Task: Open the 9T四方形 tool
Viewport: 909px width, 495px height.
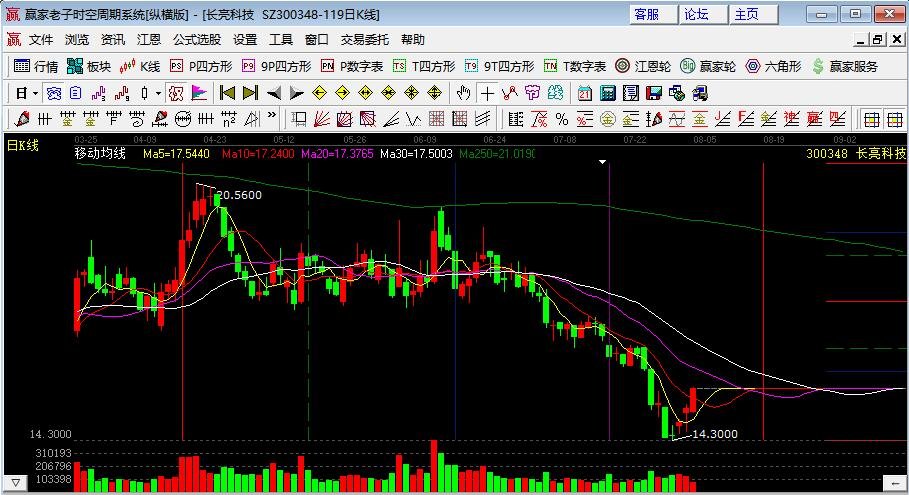Action: pos(499,67)
